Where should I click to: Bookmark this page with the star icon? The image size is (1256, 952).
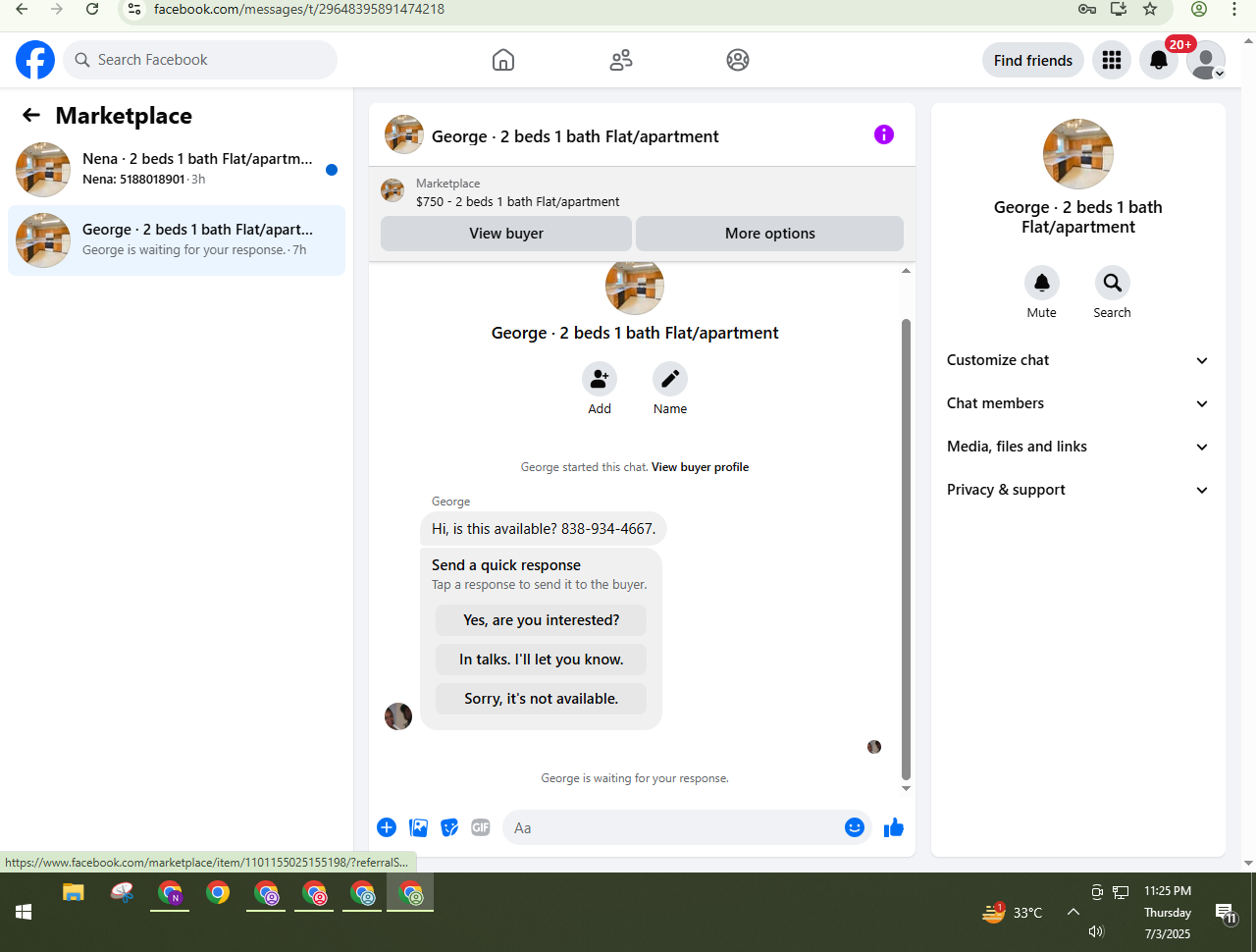point(1150,9)
